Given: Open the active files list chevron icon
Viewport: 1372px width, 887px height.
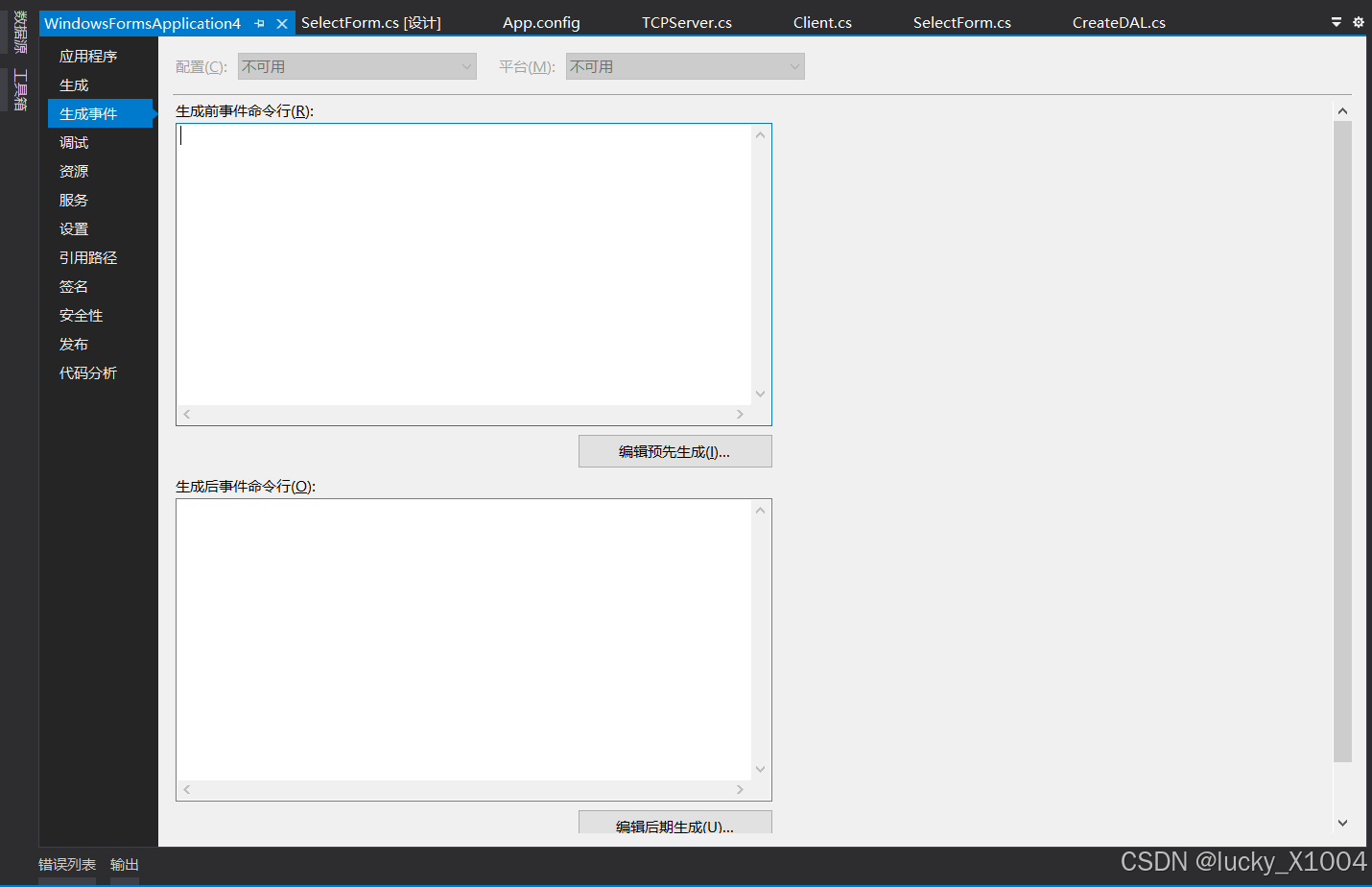Looking at the screenshot, I should click(1337, 21).
